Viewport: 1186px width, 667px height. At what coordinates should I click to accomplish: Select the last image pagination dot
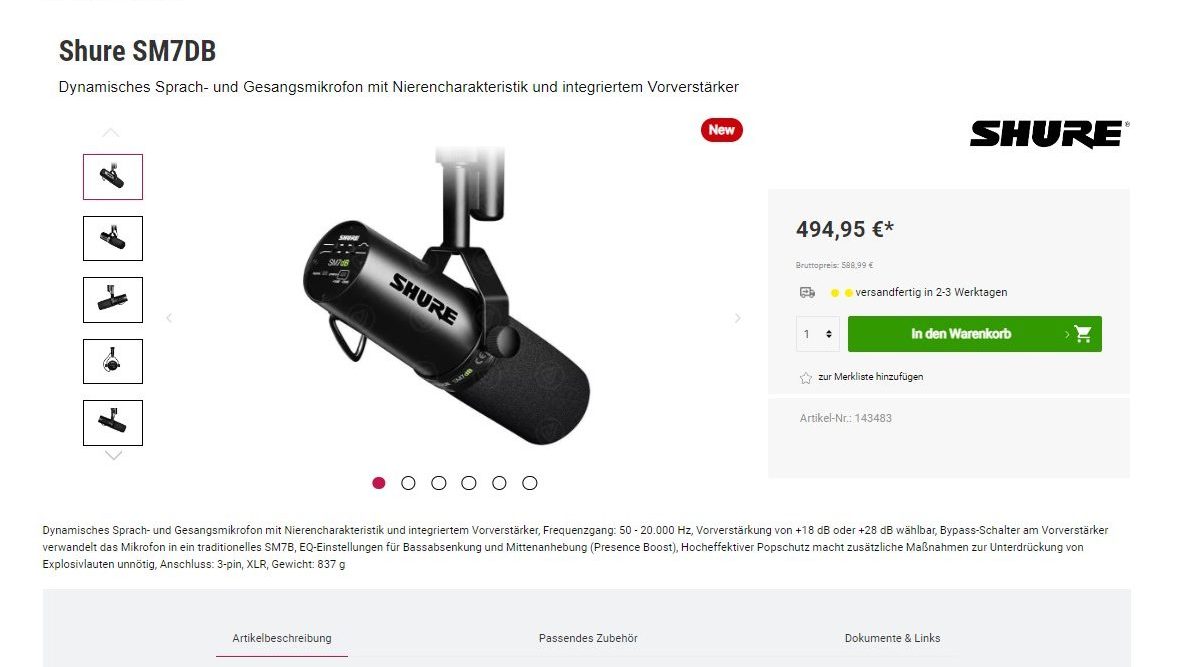click(529, 482)
